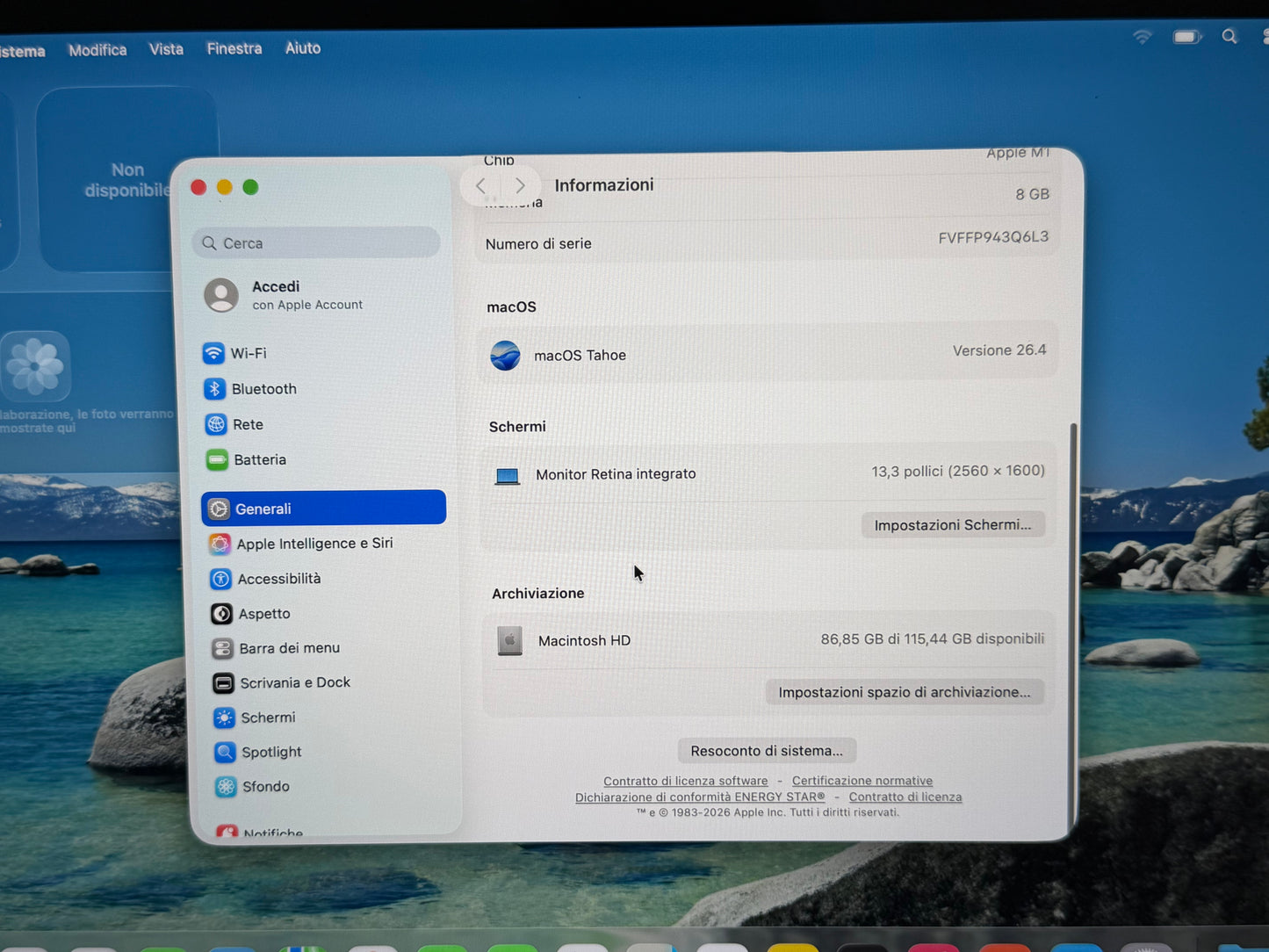Image resolution: width=1269 pixels, height=952 pixels.
Task: Open Contratto di licenza software link
Action: [685, 781]
